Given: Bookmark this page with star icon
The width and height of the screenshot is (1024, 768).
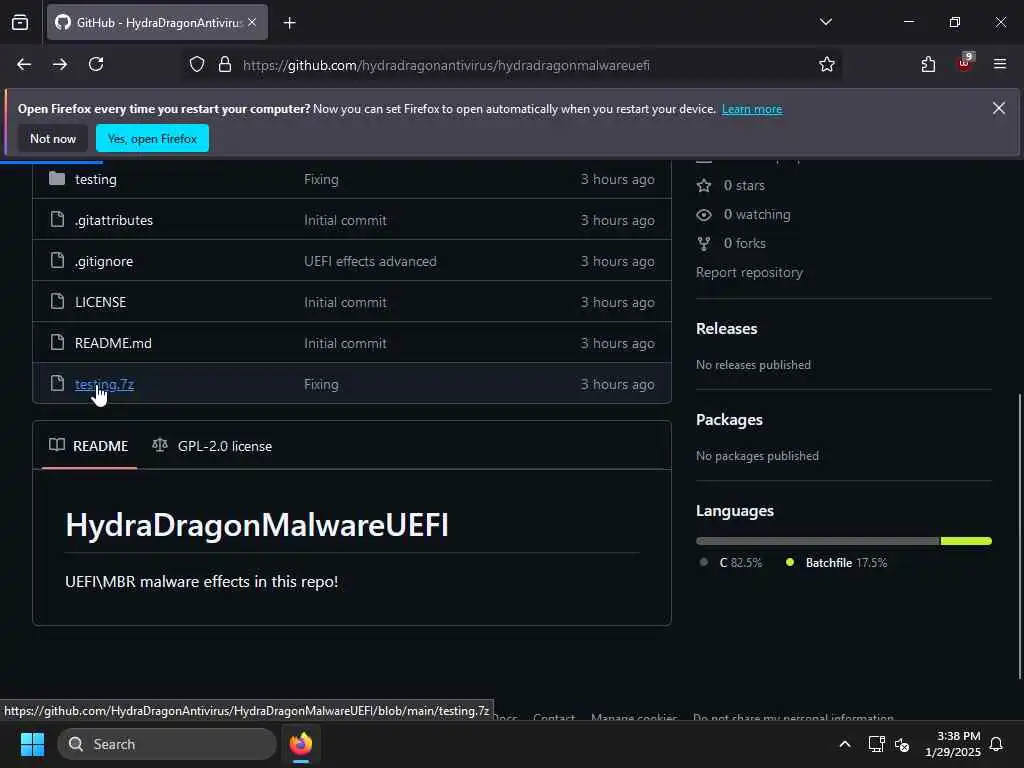Looking at the screenshot, I should 827,64.
